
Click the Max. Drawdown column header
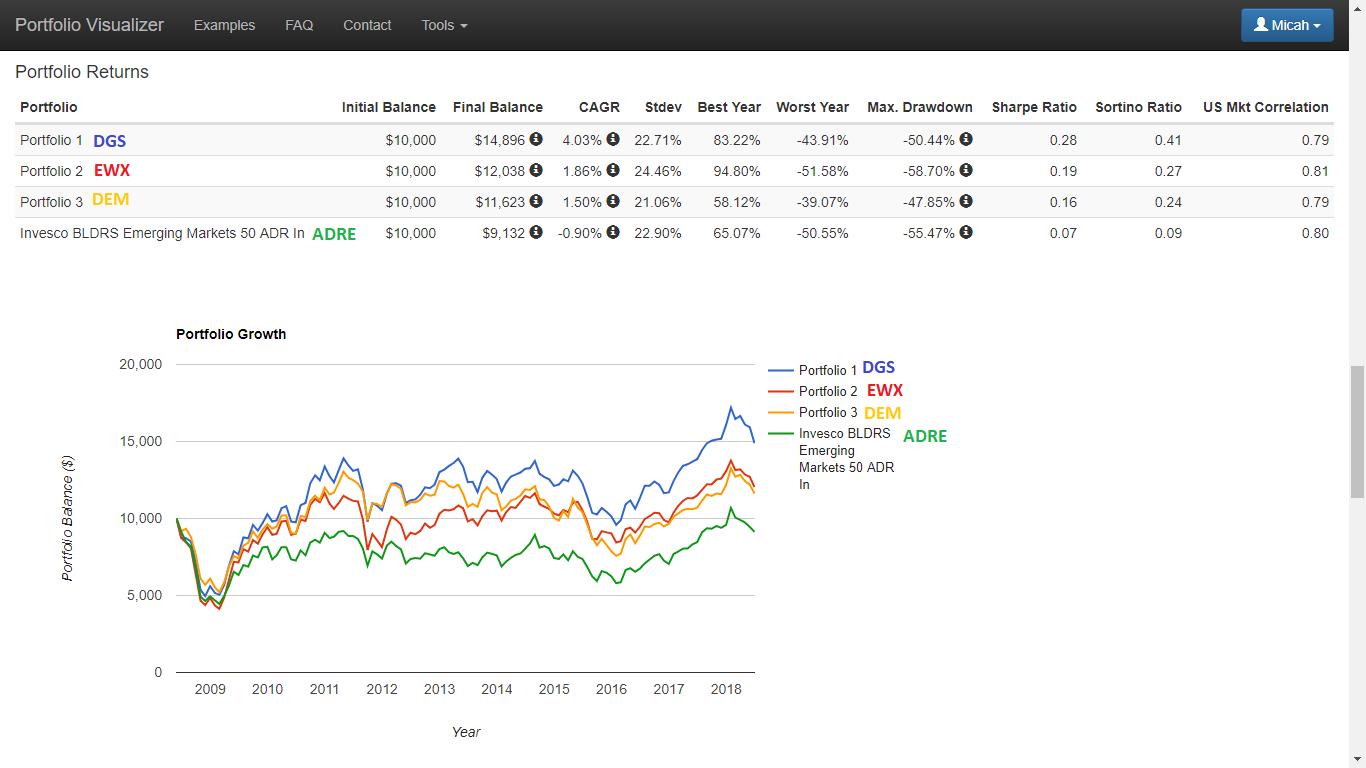920,107
